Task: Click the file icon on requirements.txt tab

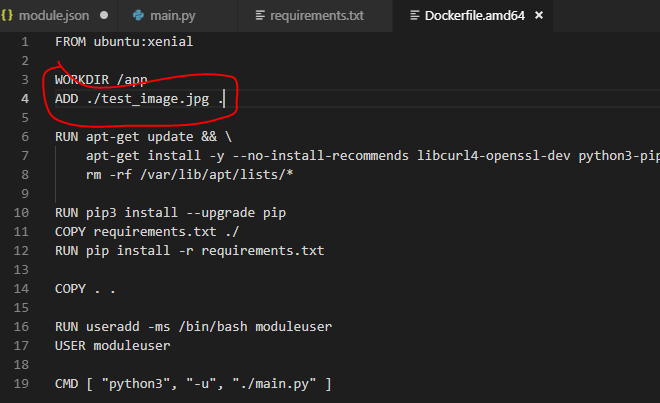Action: pos(261,15)
